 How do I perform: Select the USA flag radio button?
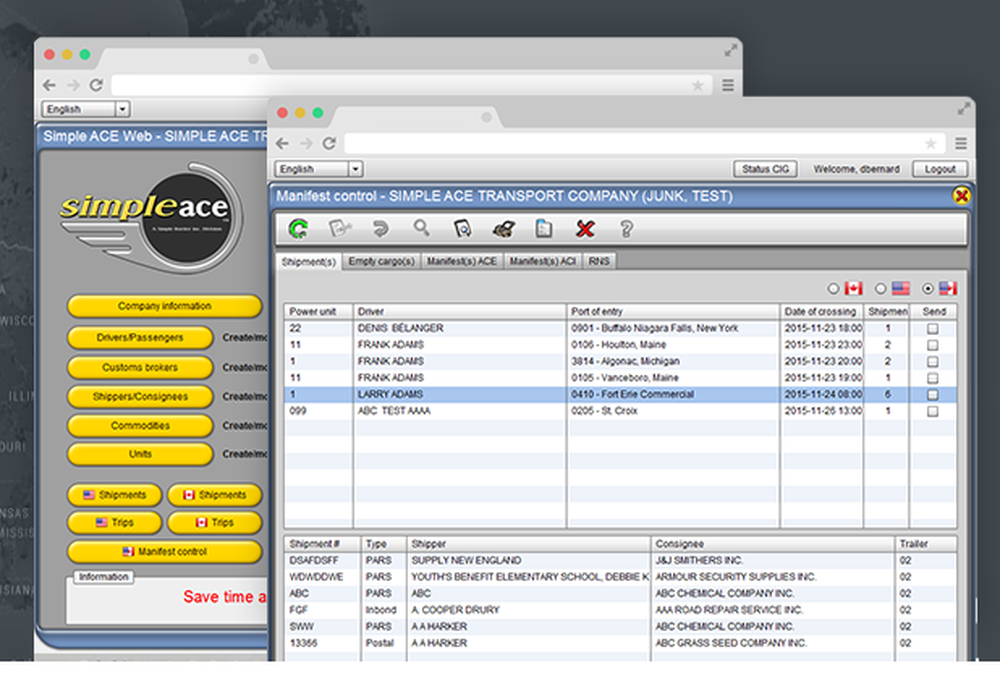pos(880,289)
